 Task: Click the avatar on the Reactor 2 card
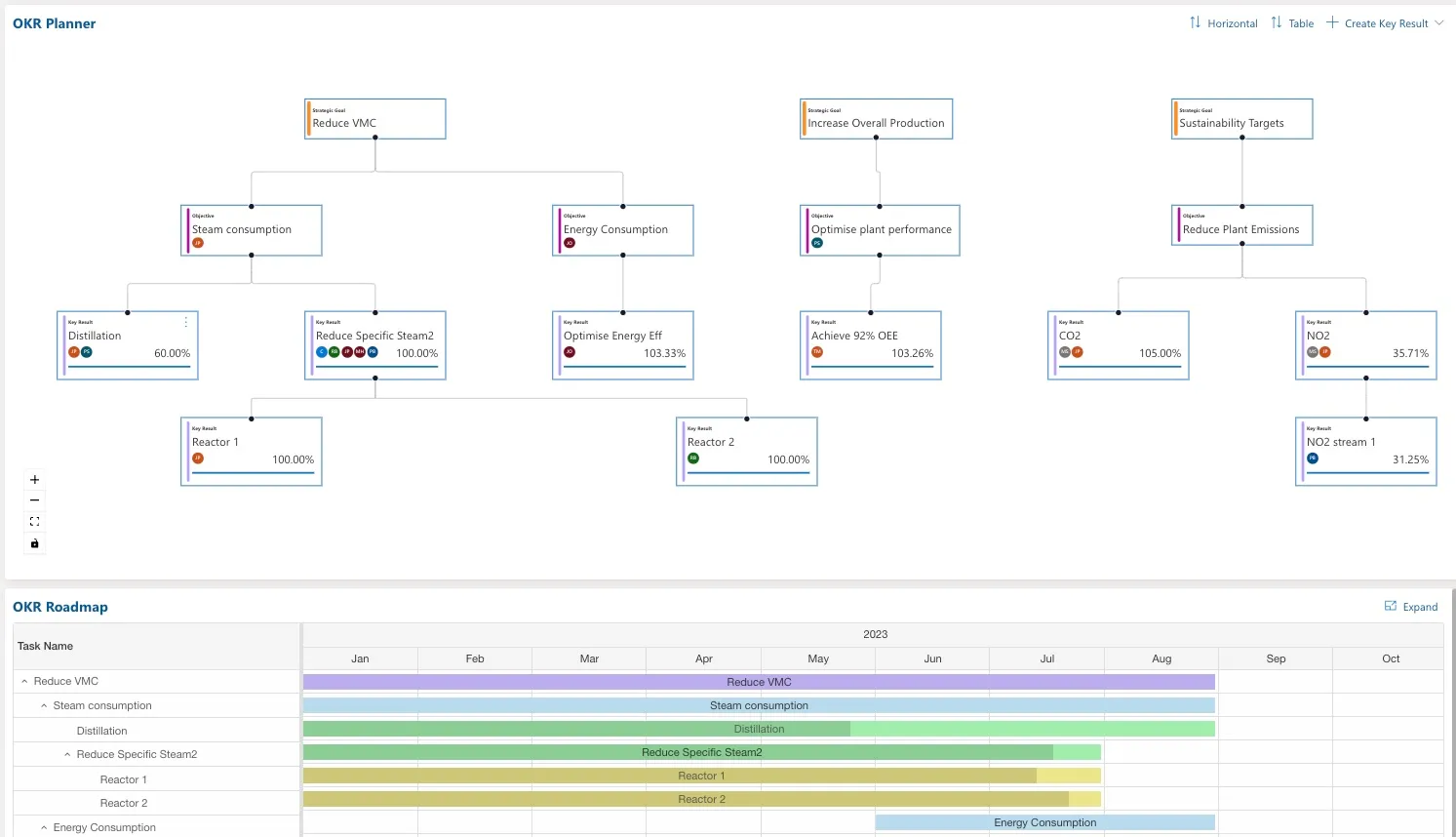[693, 458]
